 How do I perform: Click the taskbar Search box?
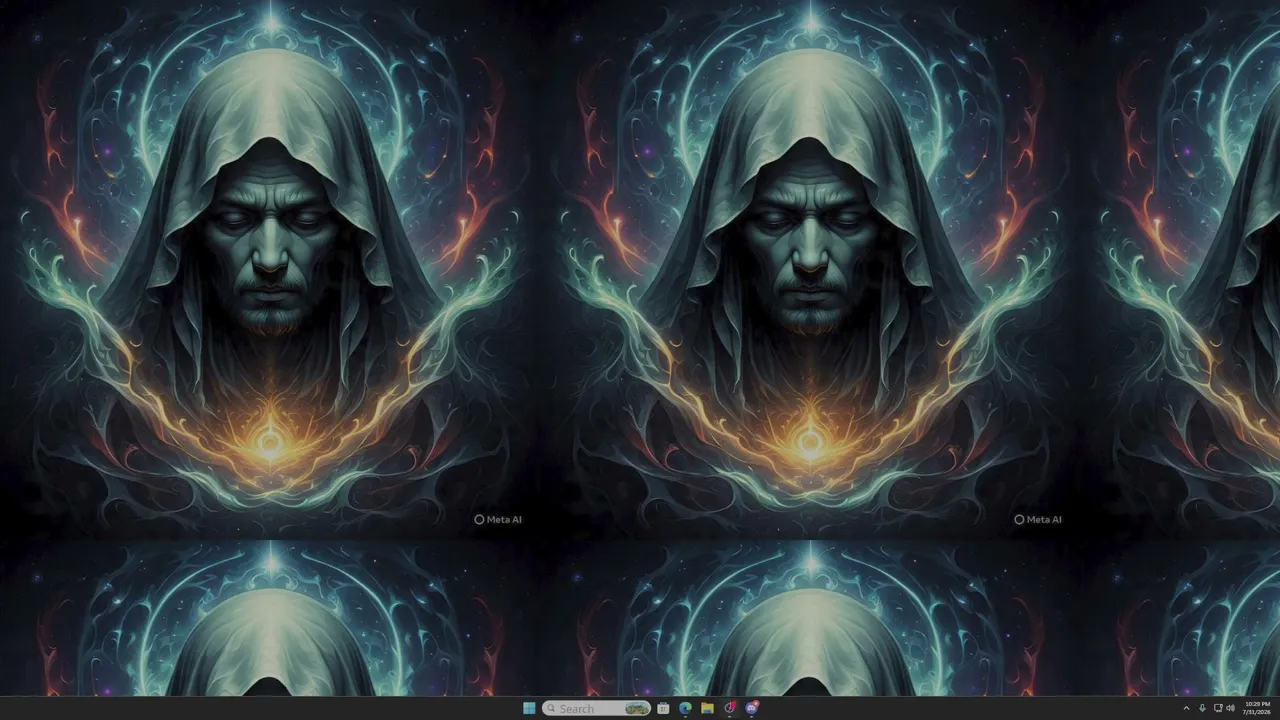[597, 708]
